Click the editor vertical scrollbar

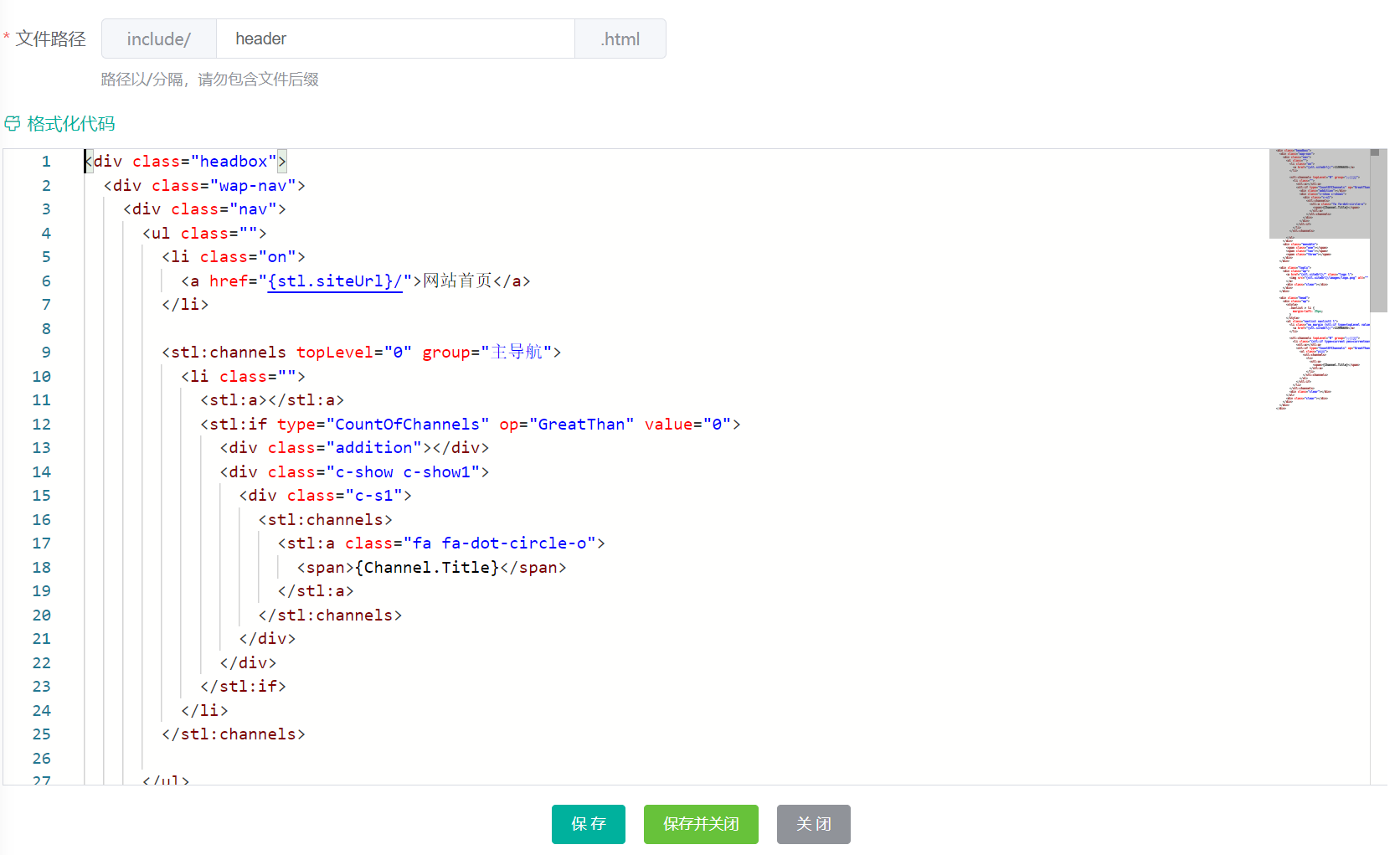coord(1378,234)
